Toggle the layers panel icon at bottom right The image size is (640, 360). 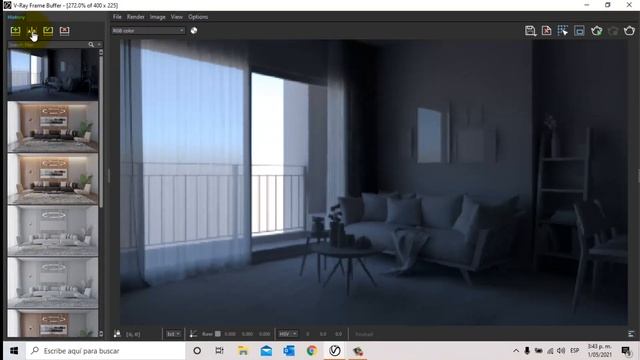[x=631, y=334]
